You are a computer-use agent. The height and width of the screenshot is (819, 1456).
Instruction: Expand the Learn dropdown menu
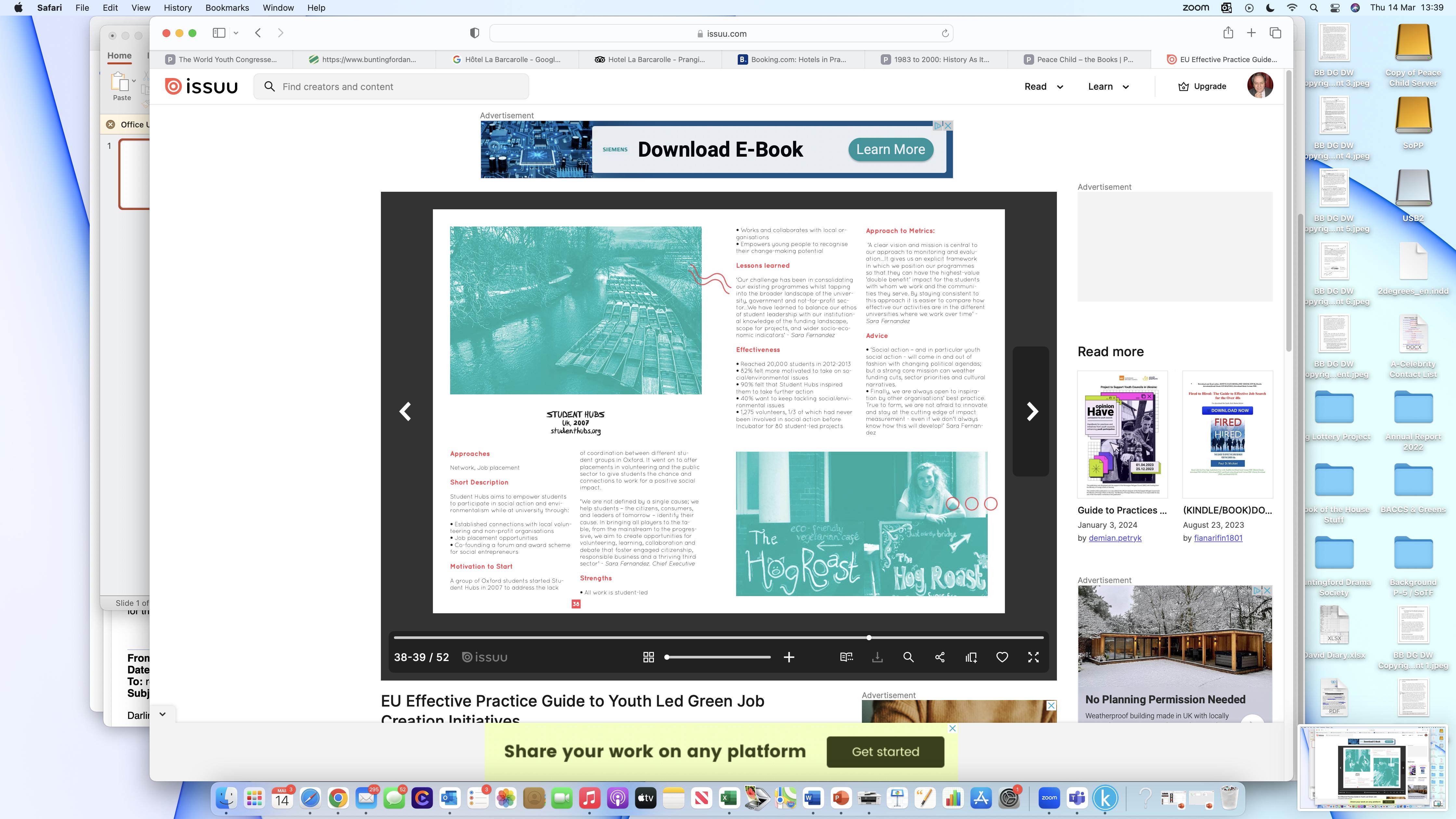[x=1108, y=86]
